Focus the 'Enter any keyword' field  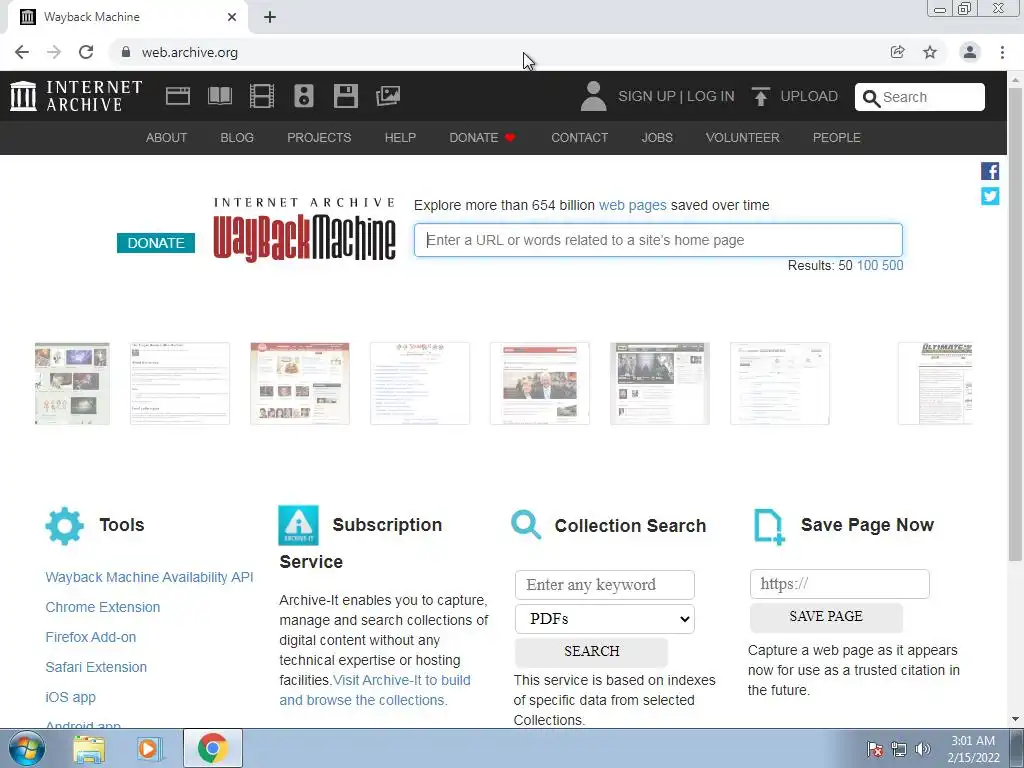coord(605,585)
